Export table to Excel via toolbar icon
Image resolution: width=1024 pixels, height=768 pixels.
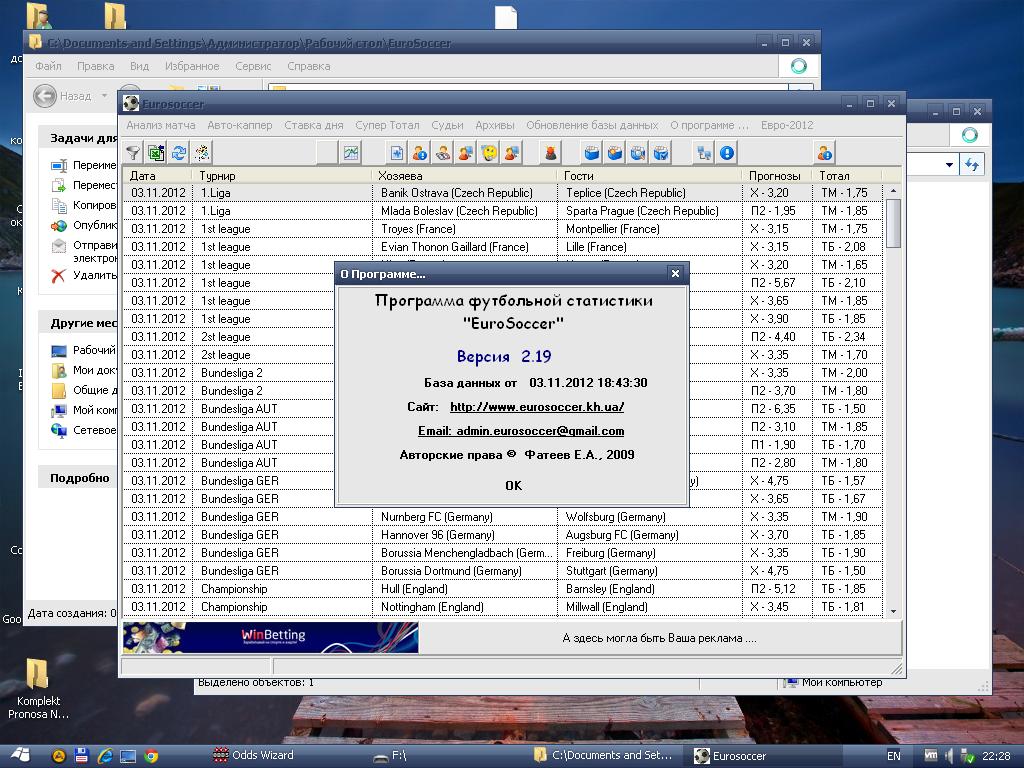pyautogui.click(x=155, y=153)
